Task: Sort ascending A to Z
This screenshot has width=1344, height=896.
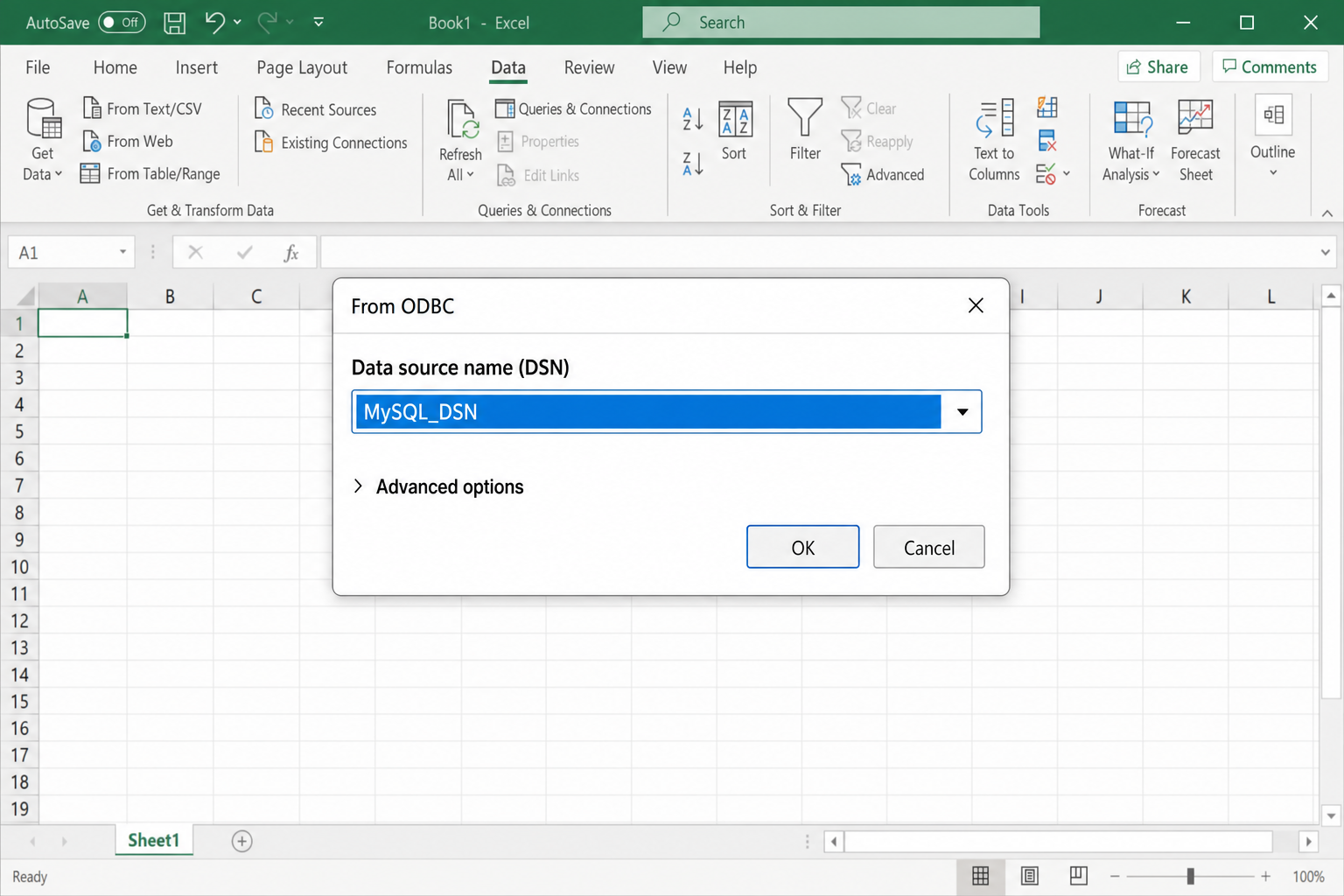Action: tap(692, 119)
